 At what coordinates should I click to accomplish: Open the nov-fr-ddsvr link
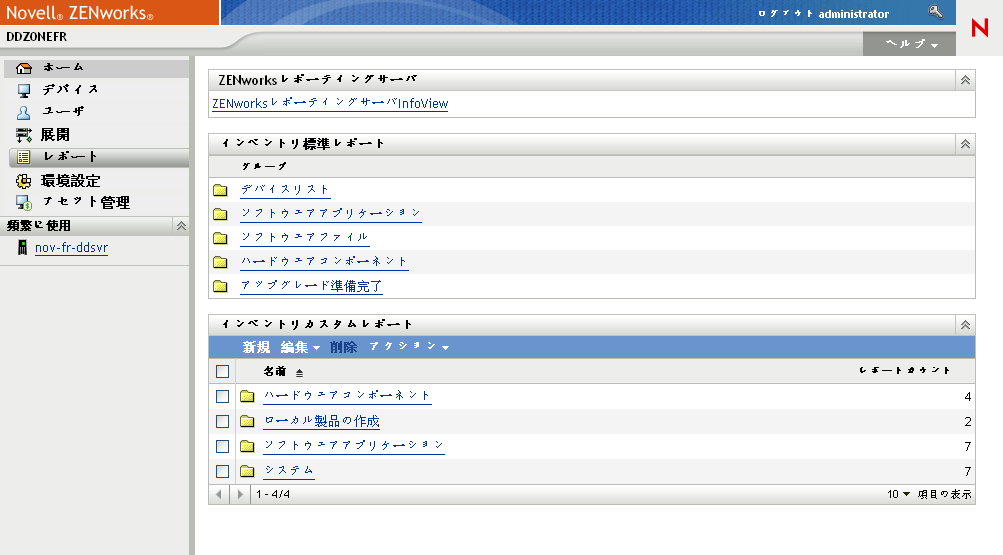click(x=72, y=247)
